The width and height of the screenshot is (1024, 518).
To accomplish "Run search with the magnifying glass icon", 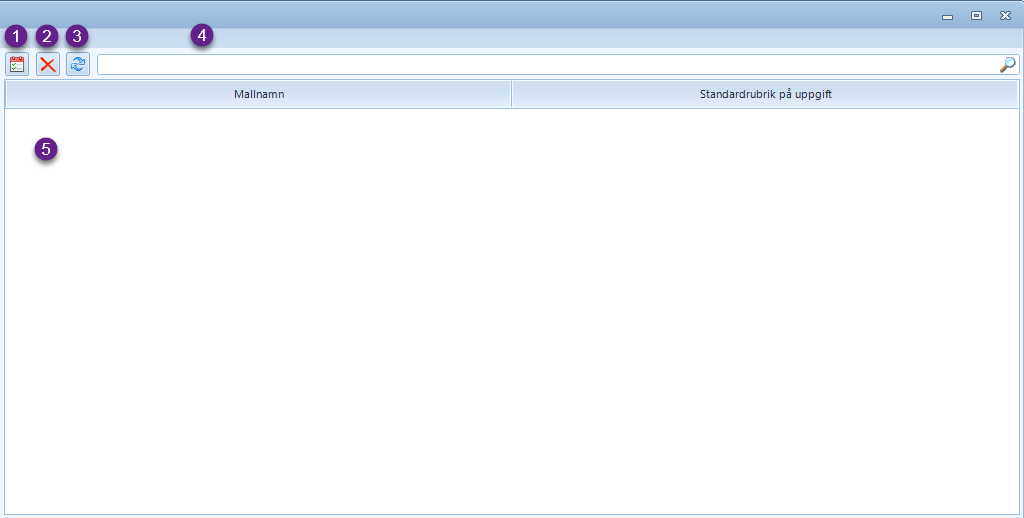I will [x=1008, y=65].
